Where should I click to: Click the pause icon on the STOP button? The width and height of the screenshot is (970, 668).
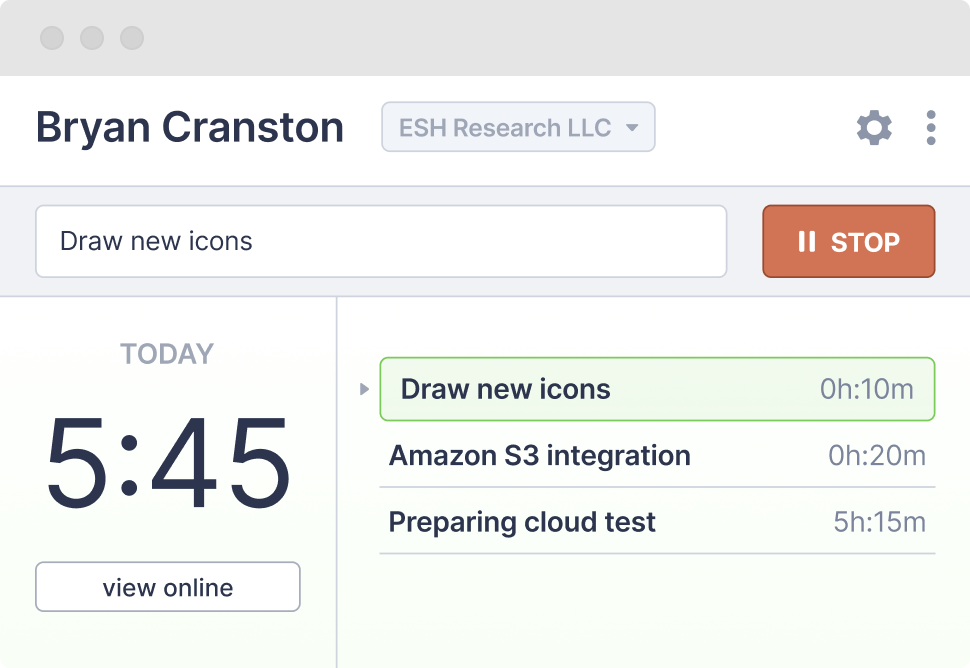(x=806, y=242)
